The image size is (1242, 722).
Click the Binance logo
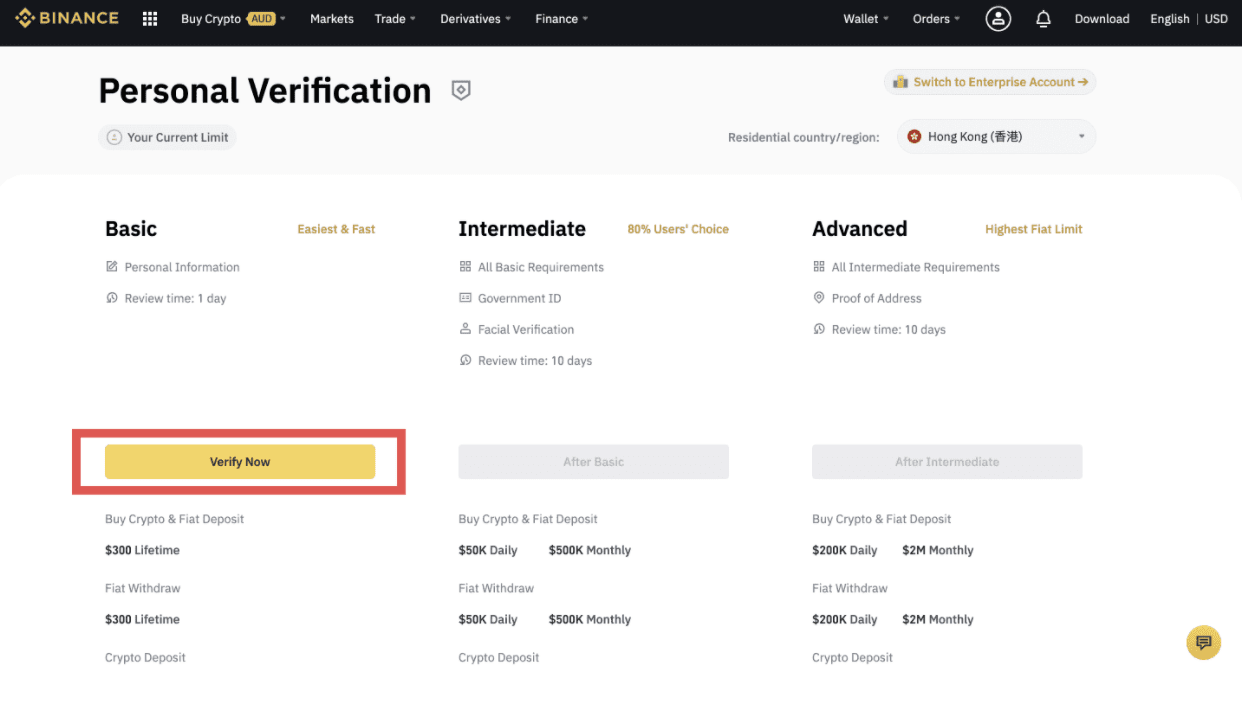pos(67,18)
